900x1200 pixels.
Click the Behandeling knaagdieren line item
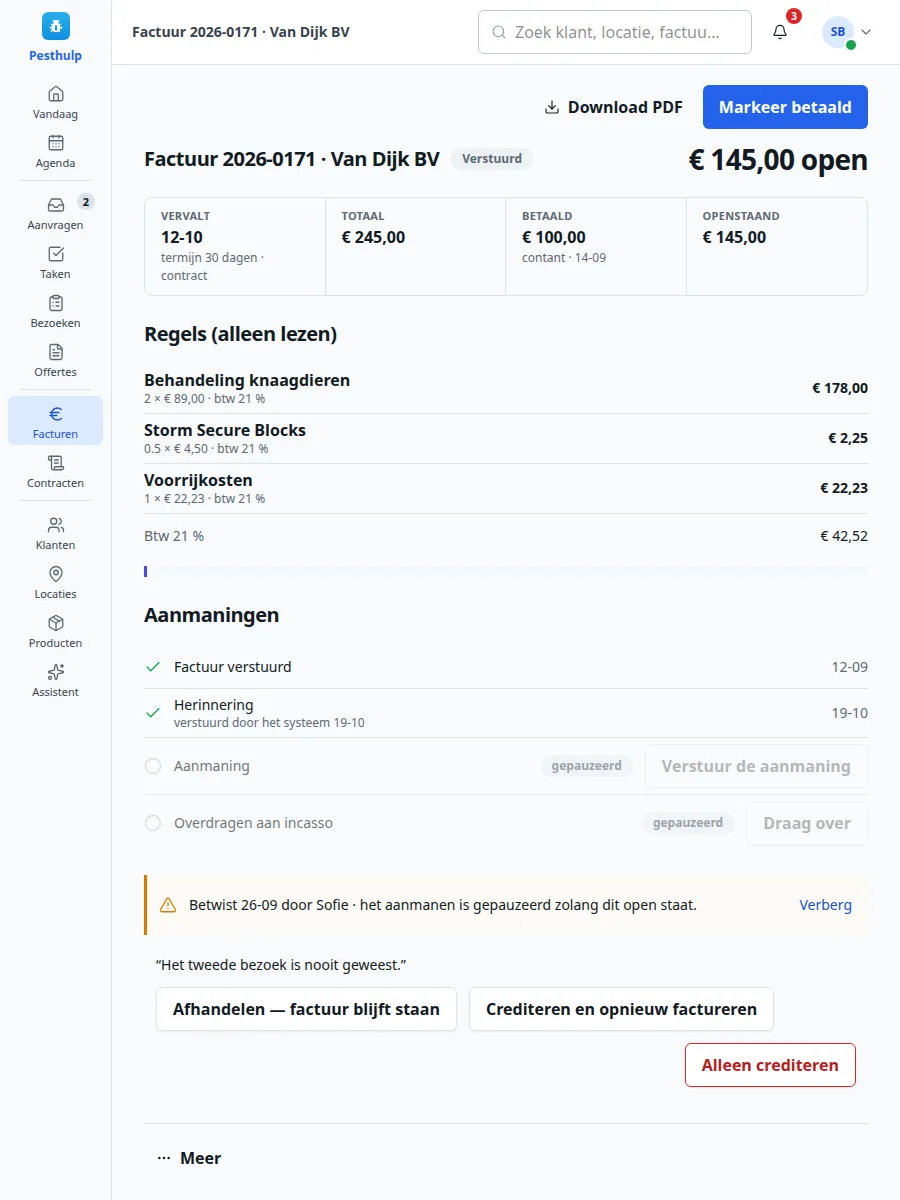tap(506, 388)
